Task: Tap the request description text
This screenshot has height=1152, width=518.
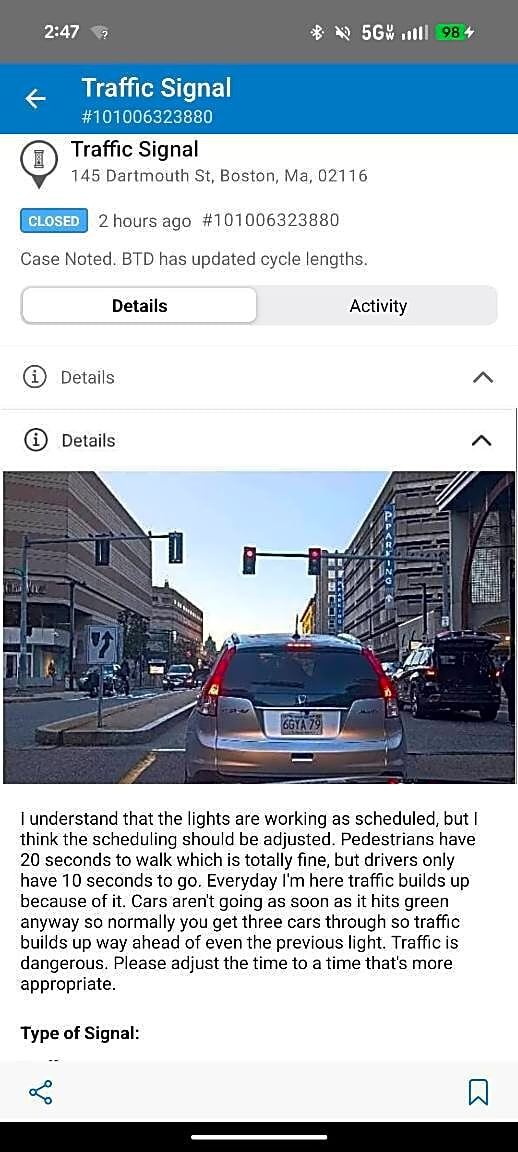Action: 248,901
